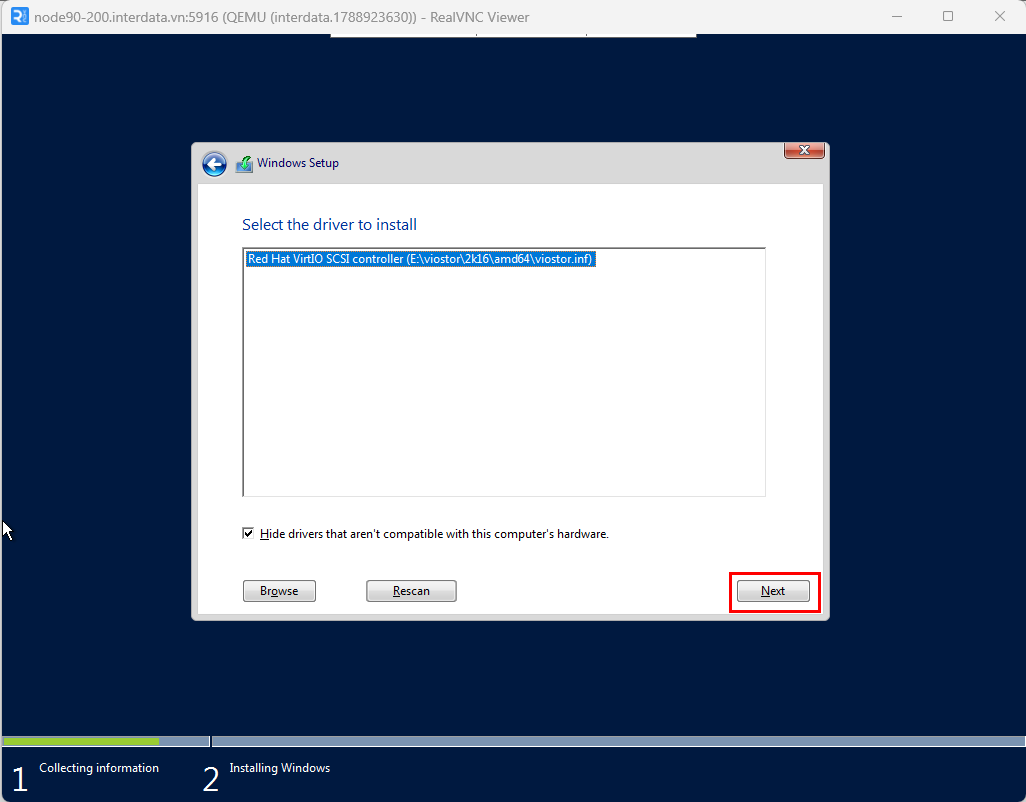This screenshot has width=1026, height=802.
Task: Click the RealVNC Viewer title bar text
Action: point(281,17)
